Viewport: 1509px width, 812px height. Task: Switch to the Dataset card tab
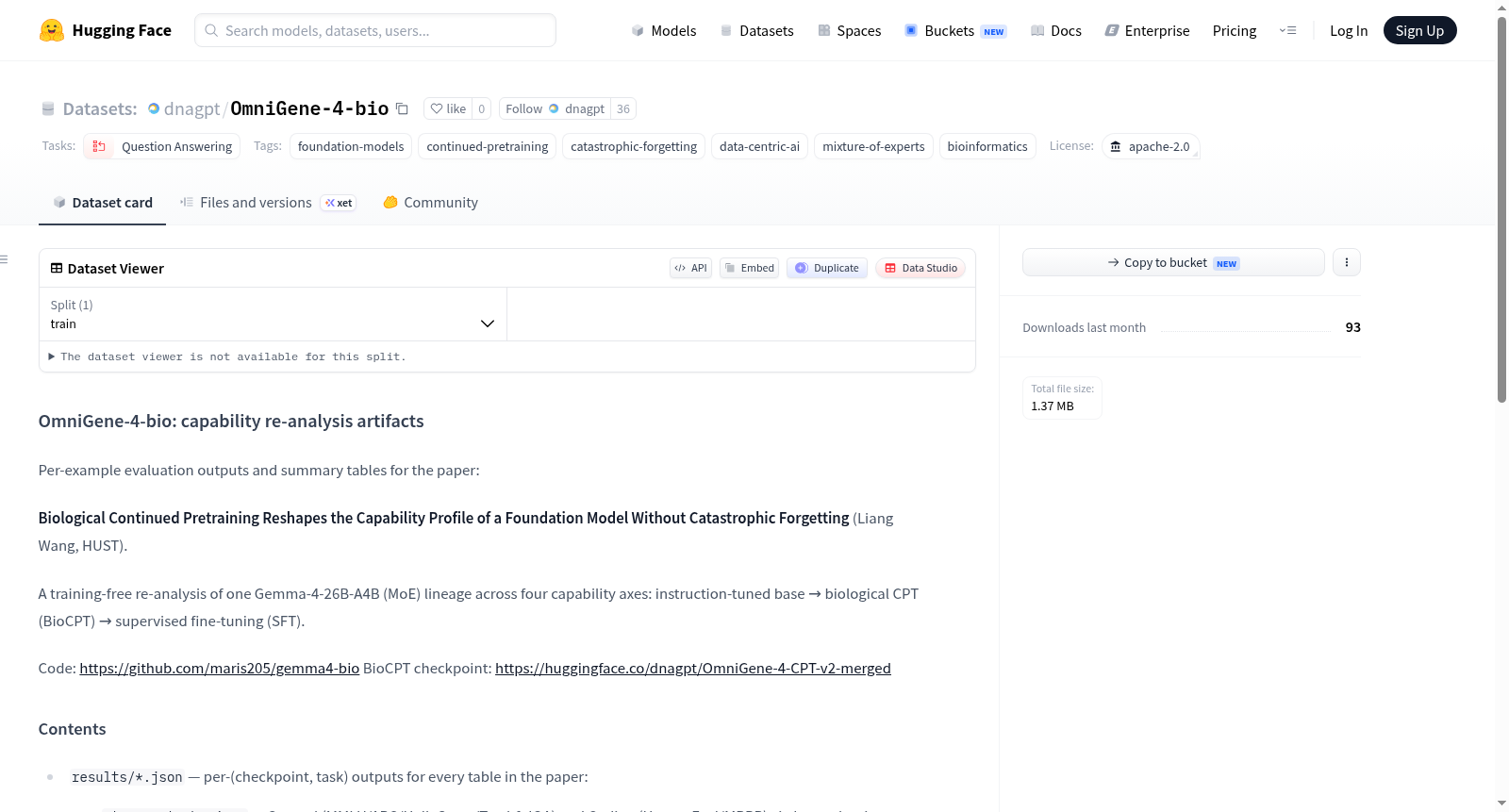102,202
